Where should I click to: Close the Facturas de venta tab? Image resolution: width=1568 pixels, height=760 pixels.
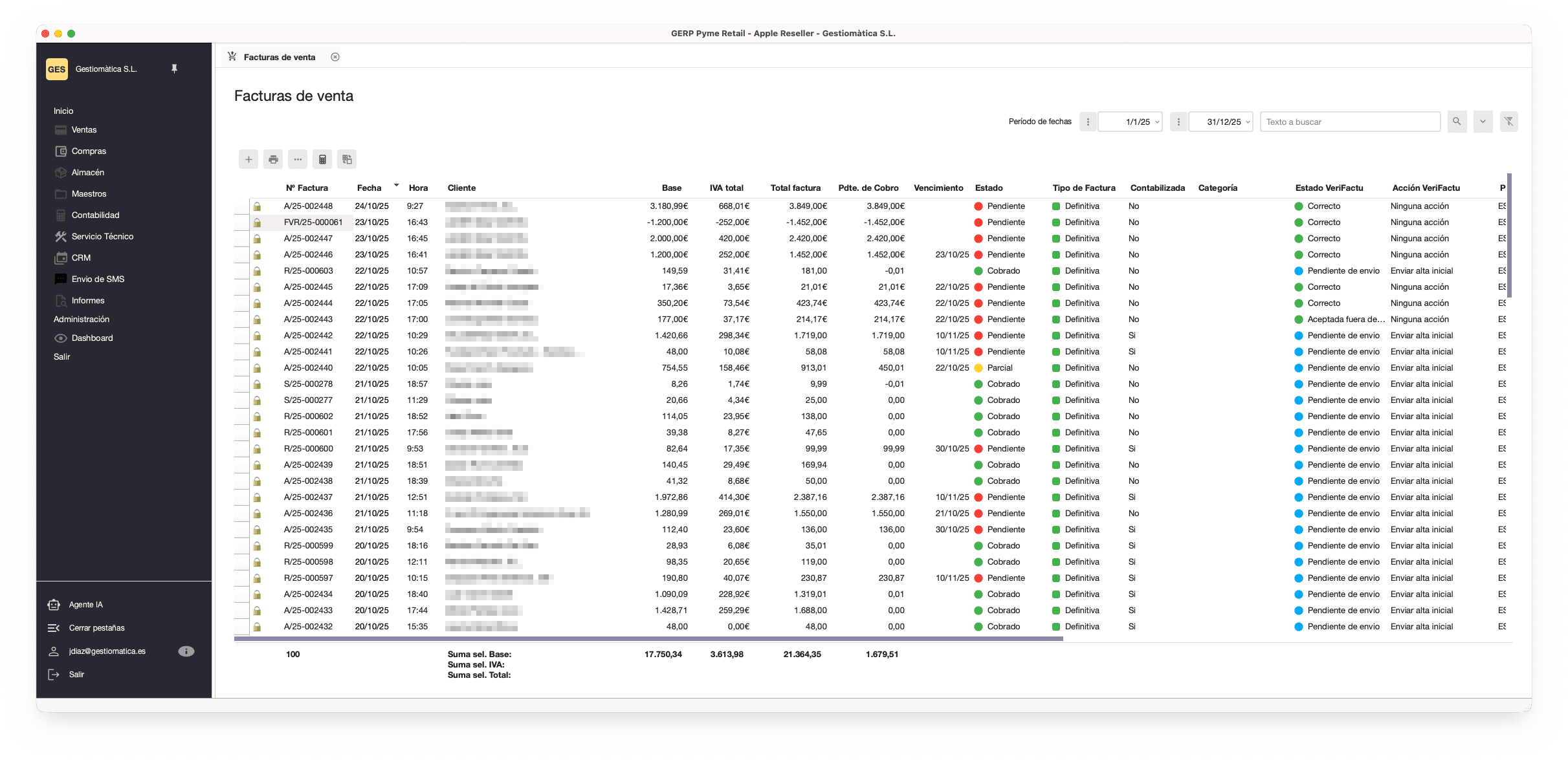click(x=335, y=57)
